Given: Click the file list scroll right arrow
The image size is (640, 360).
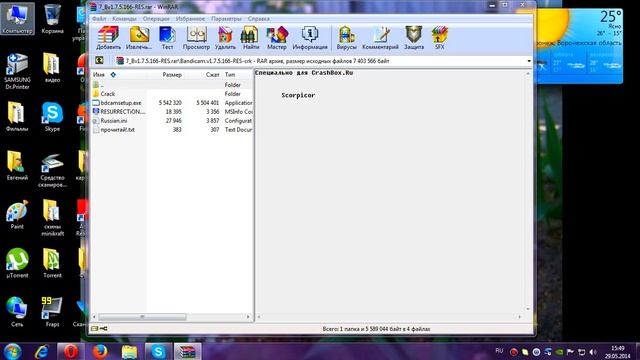Looking at the screenshot, I should point(248,317).
